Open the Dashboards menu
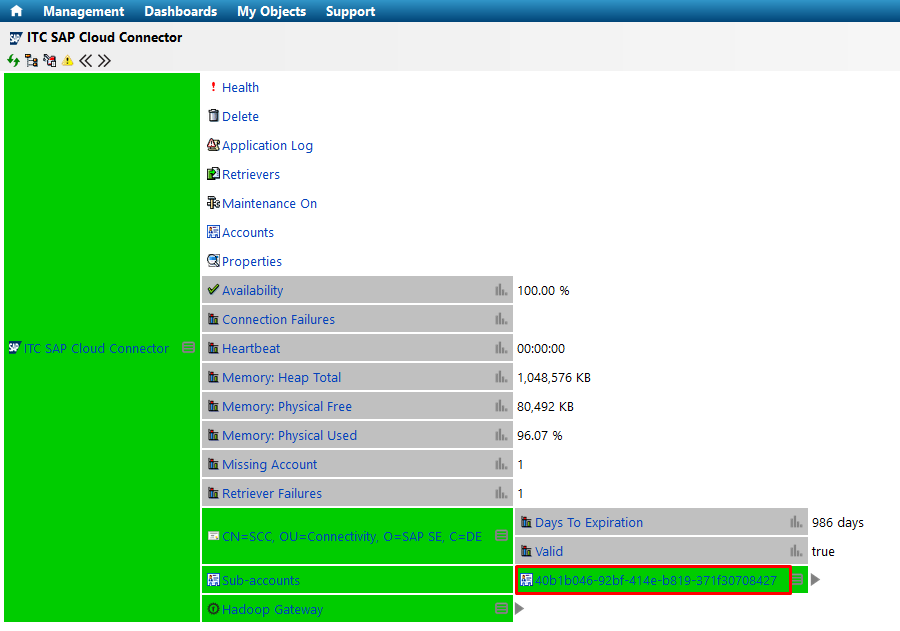This screenshot has height=631, width=900. [x=180, y=11]
